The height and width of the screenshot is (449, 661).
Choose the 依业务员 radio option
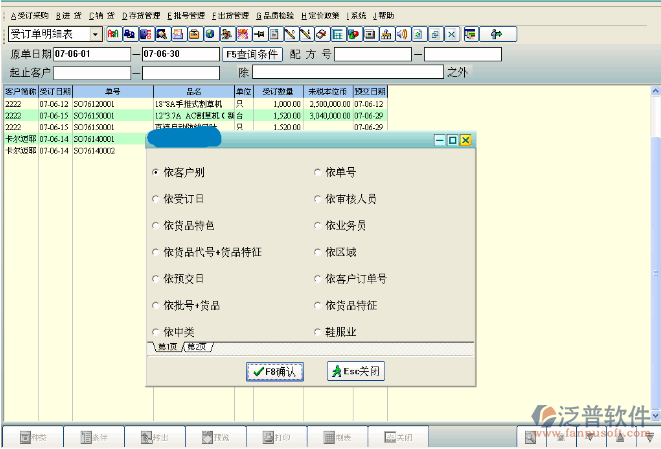(x=318, y=226)
